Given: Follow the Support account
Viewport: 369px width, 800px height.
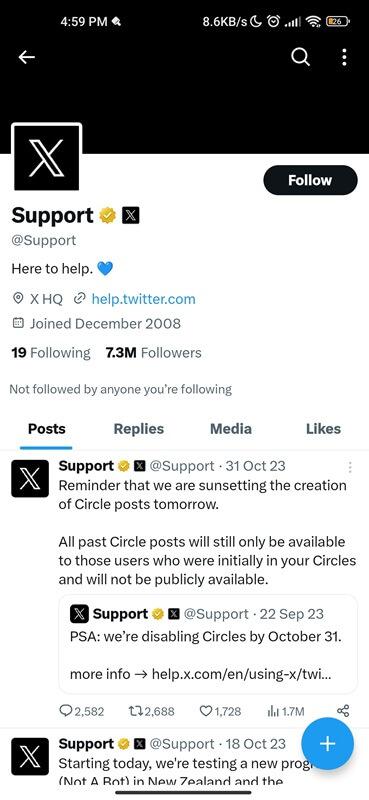Looking at the screenshot, I should 310,180.
